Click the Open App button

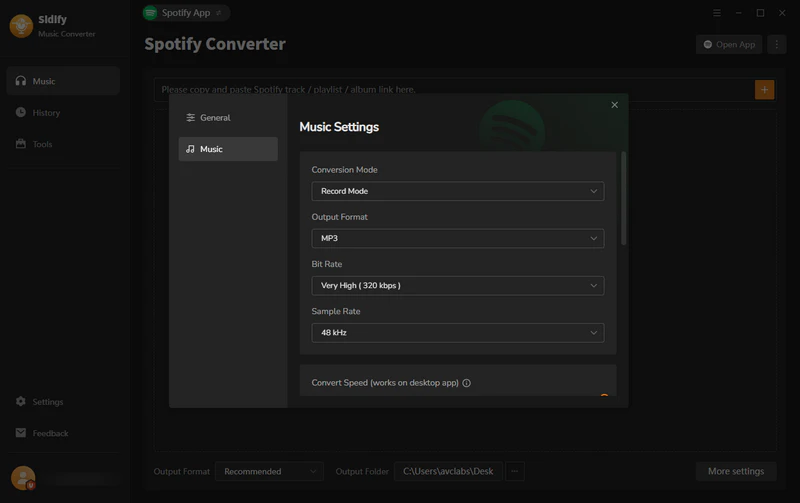tap(729, 44)
